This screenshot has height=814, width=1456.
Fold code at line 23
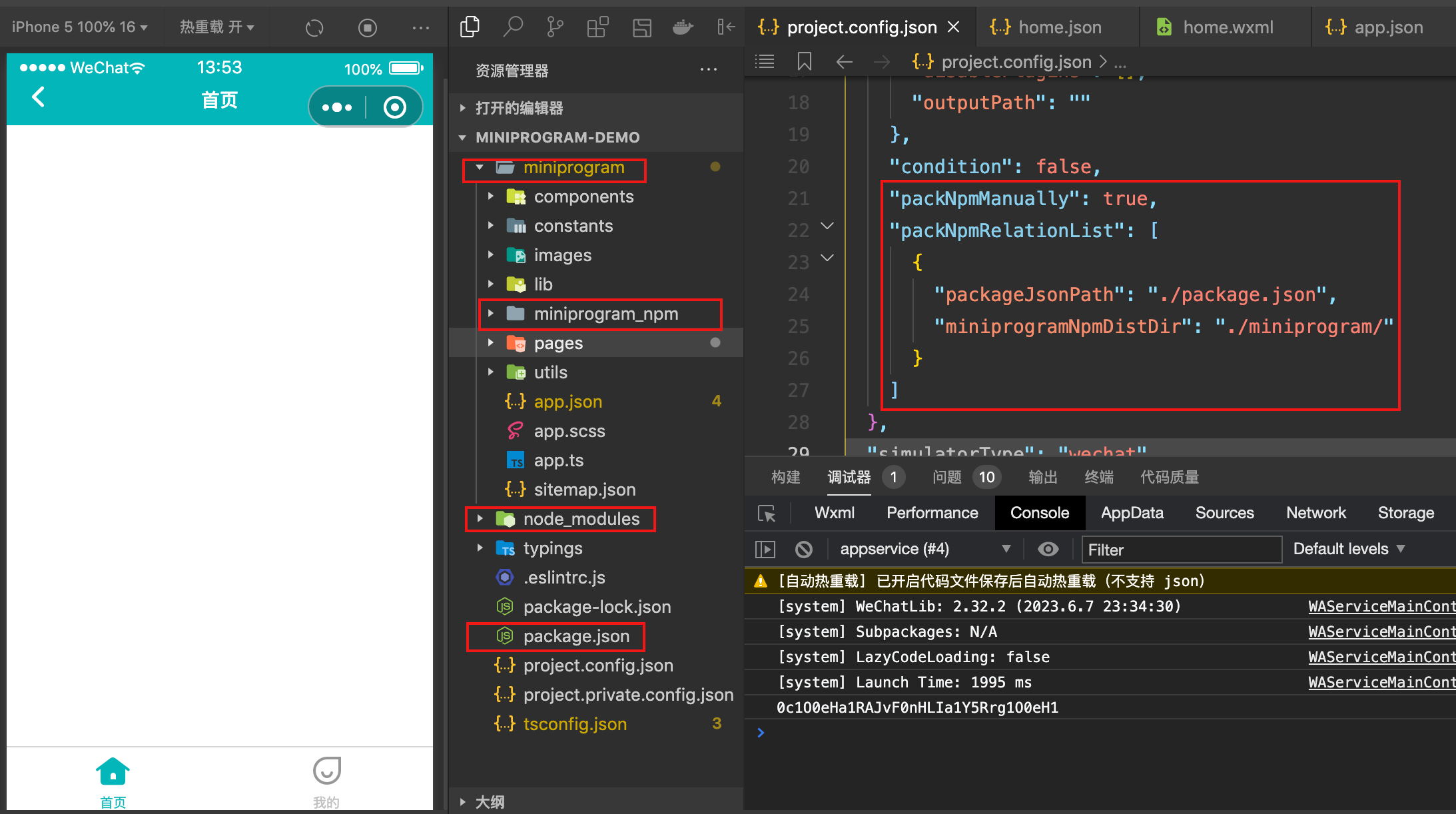point(827,258)
